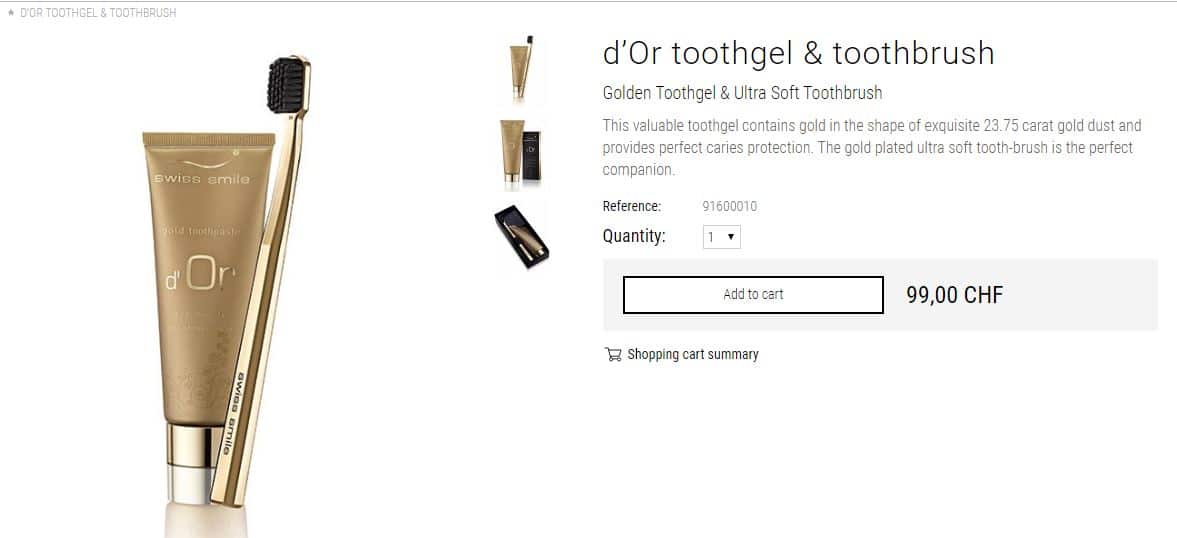Click the swiss smile text on the toothbrush handle

tap(233, 413)
